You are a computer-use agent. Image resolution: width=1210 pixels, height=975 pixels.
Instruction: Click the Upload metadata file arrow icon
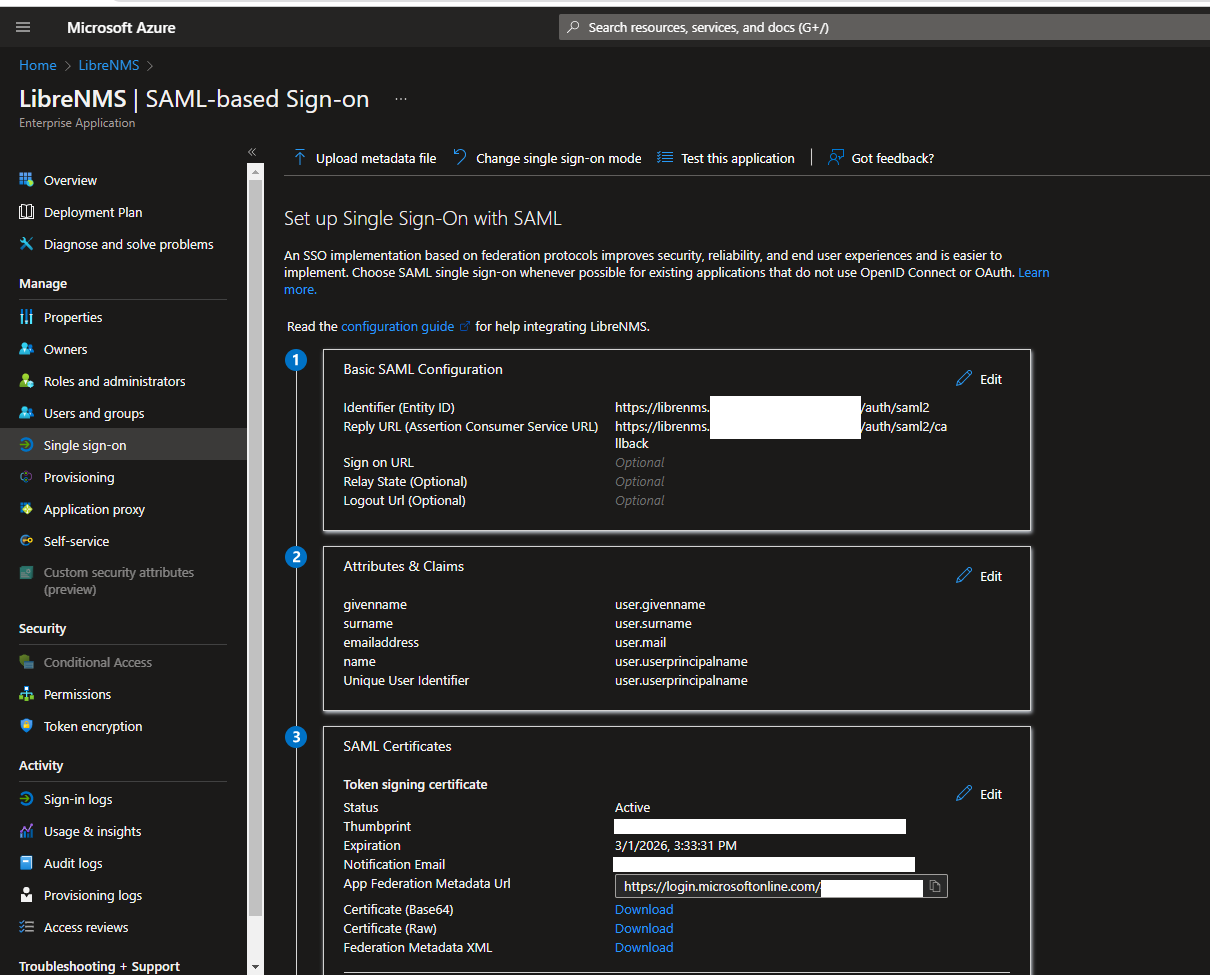pyautogui.click(x=300, y=158)
